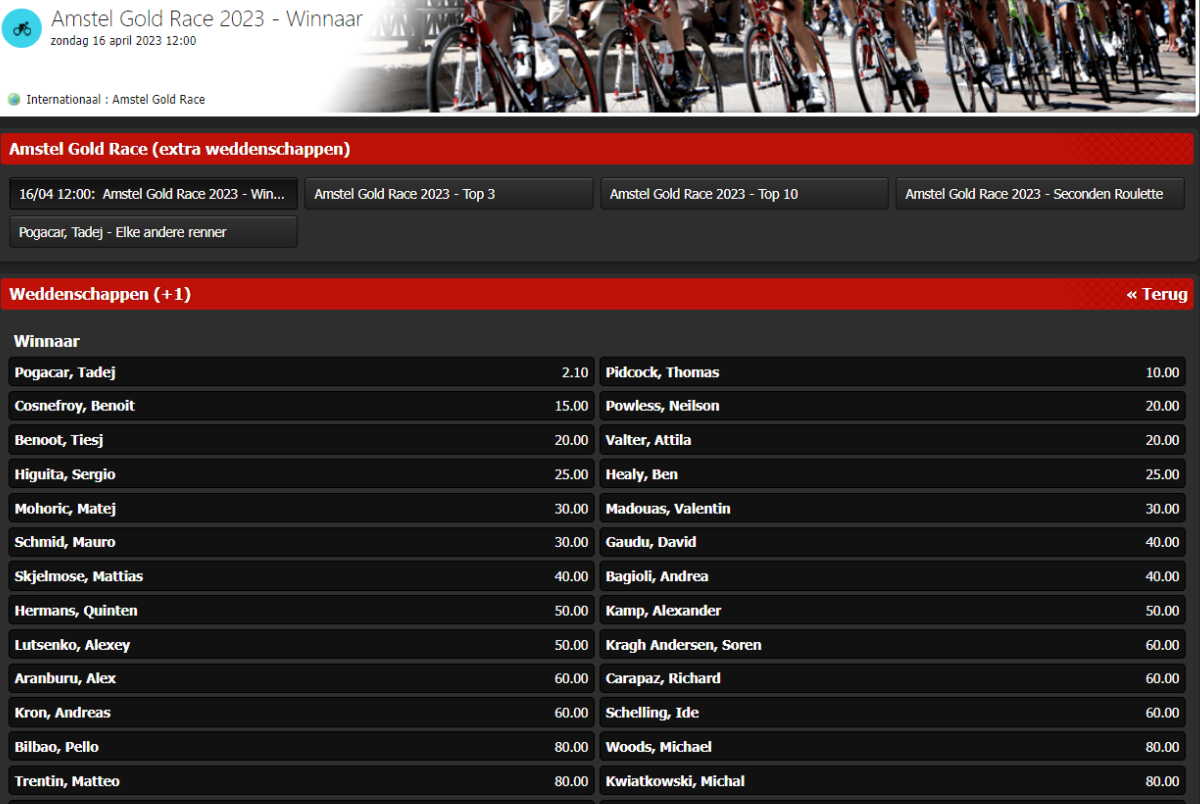The width and height of the screenshot is (1200, 804).
Task: Pick Mohoric, Matej at 30.00
Action: (301, 508)
